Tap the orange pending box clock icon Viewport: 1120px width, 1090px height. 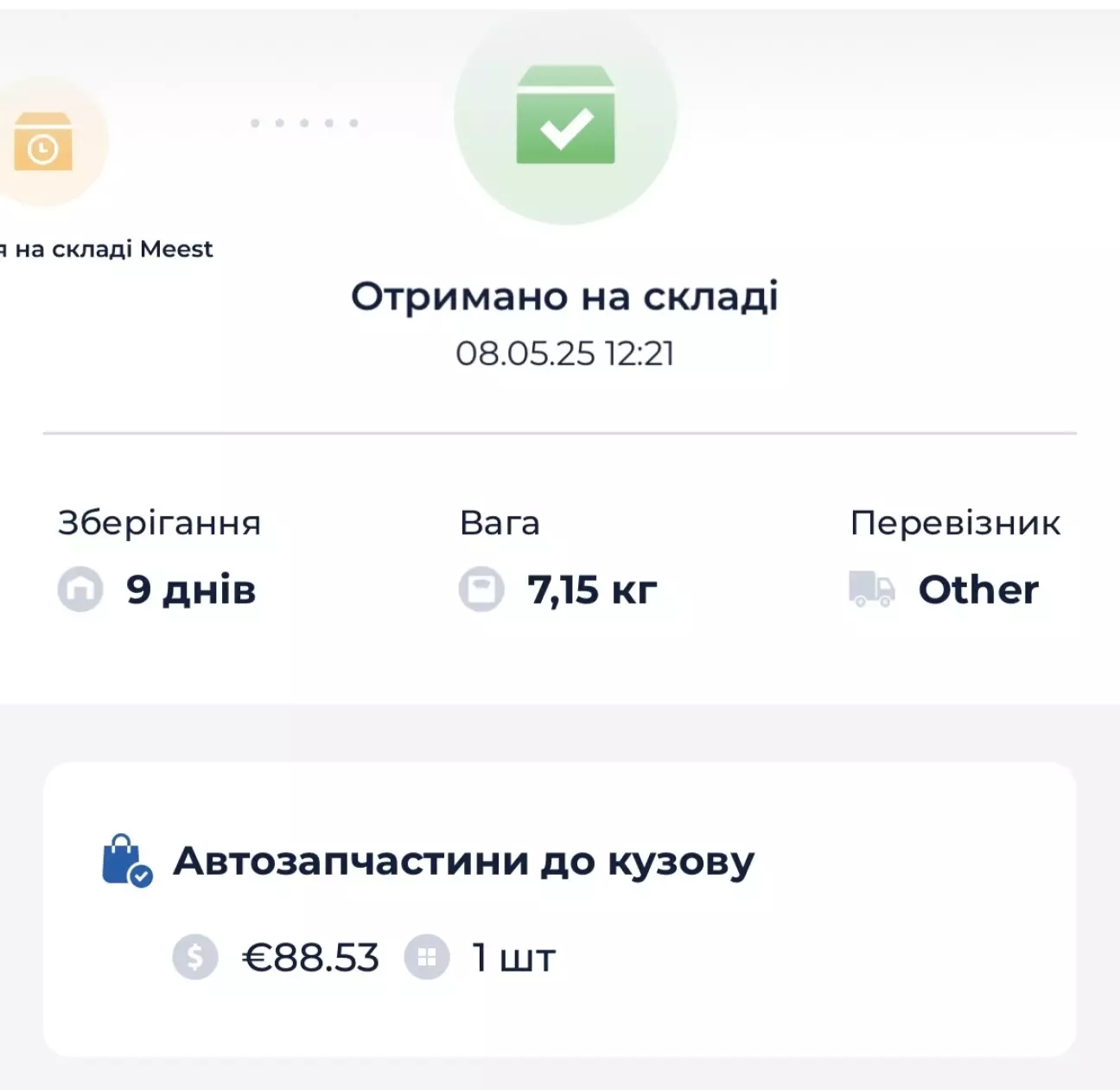(42, 141)
